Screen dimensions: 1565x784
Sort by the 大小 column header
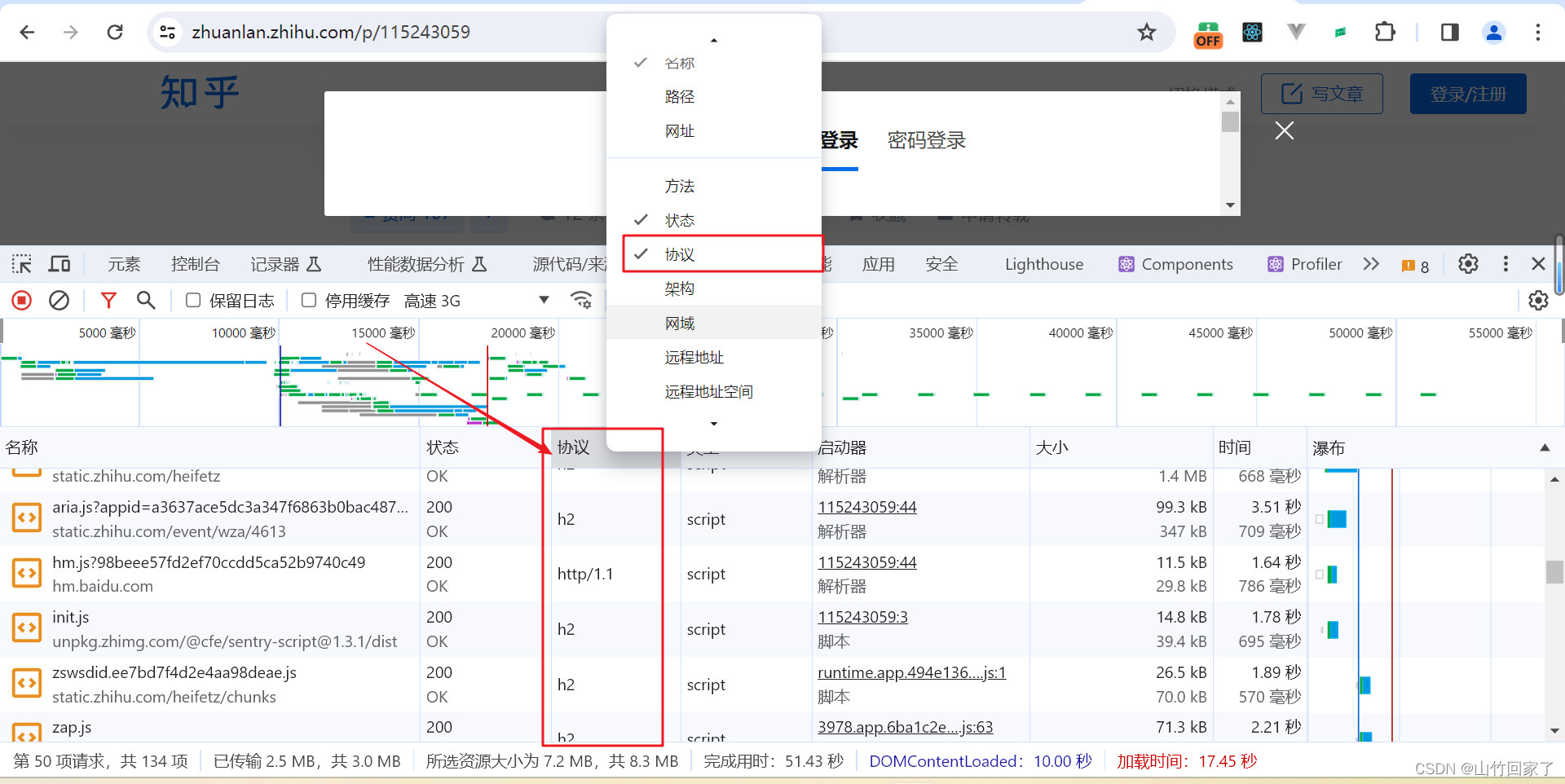point(1121,447)
